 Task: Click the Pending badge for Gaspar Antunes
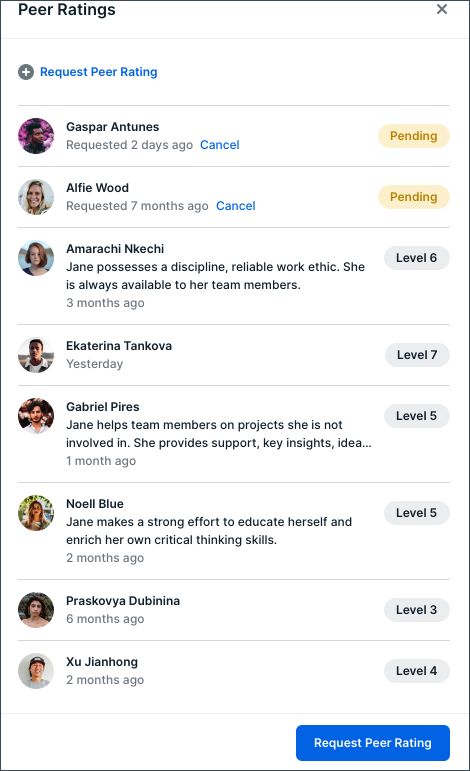point(413,136)
